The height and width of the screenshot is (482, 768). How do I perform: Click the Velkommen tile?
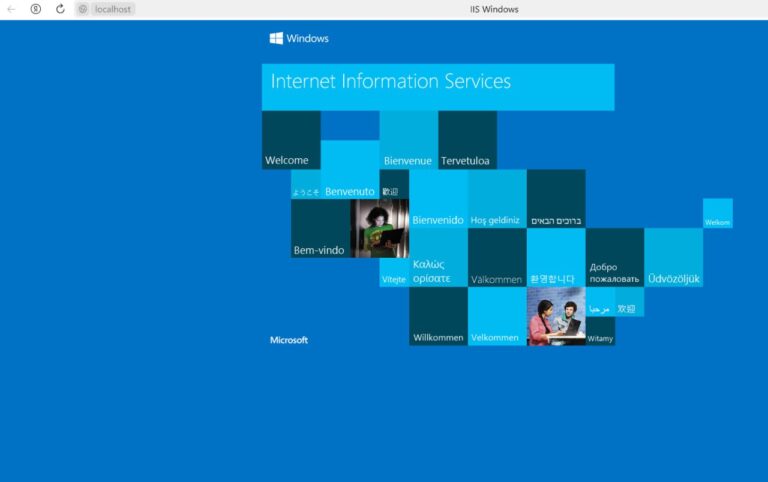pos(497,316)
